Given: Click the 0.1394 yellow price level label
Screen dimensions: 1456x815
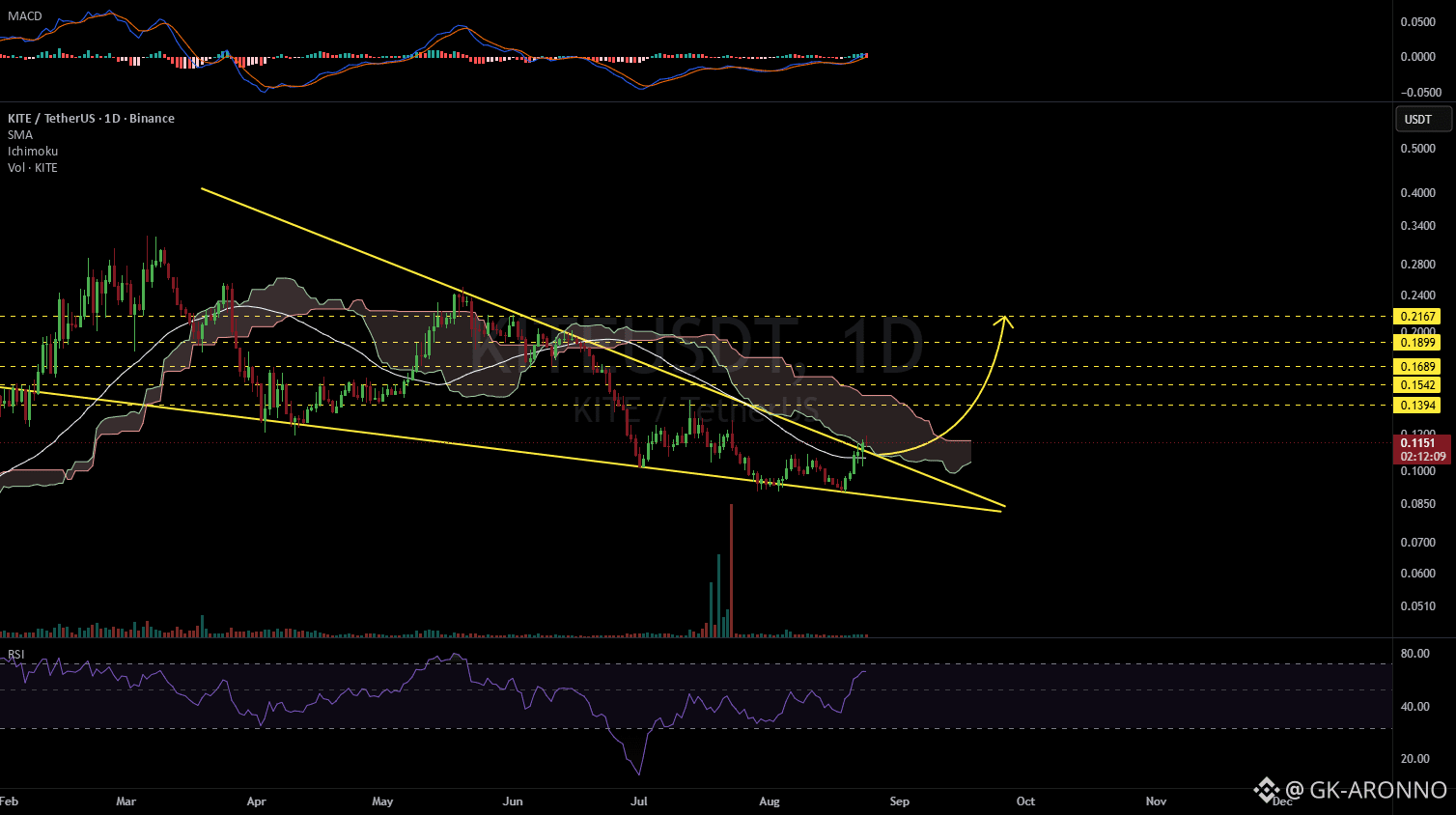Looking at the screenshot, I should [1417, 406].
